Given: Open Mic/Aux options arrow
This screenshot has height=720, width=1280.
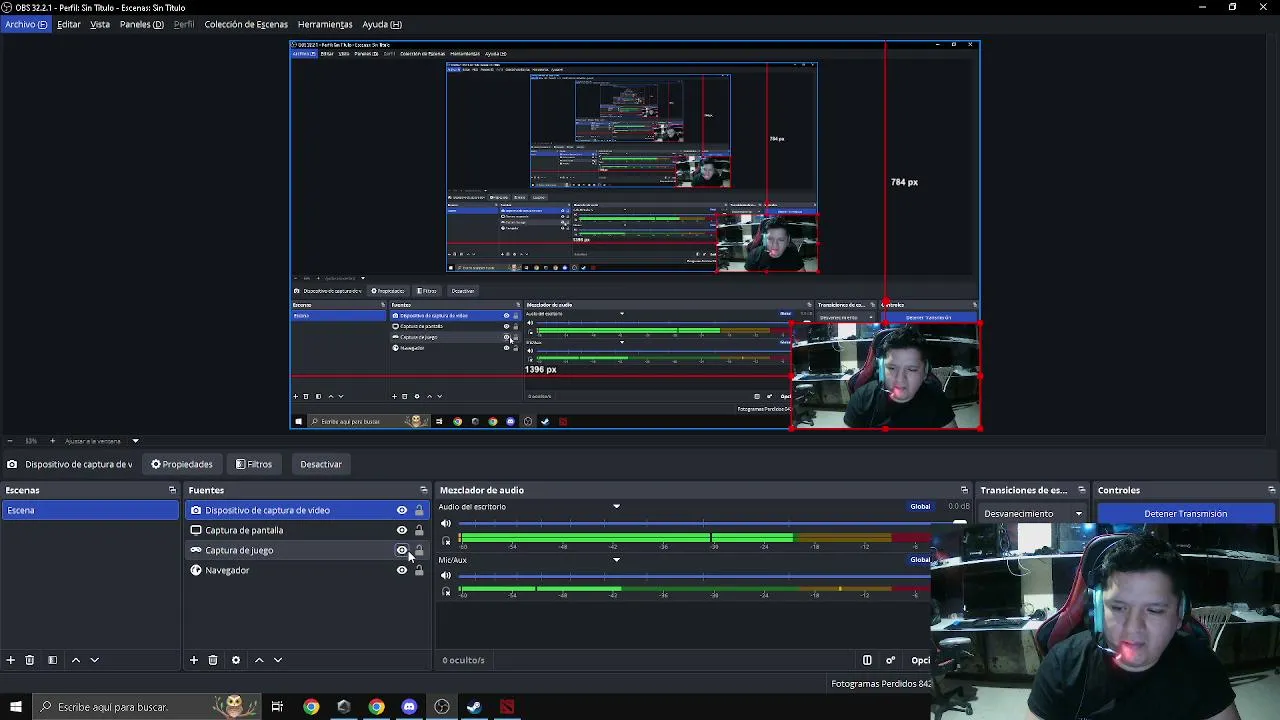Looking at the screenshot, I should point(616,560).
